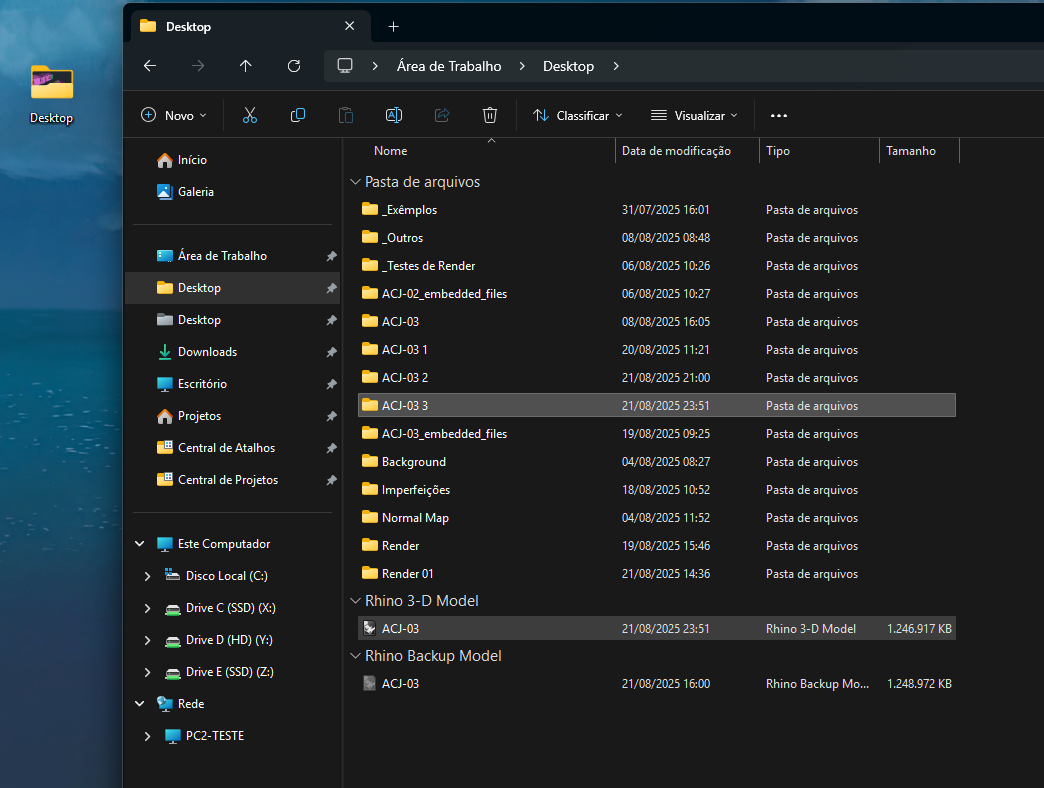Image resolution: width=1044 pixels, height=788 pixels.
Task: Click the Render 01 folder icon
Action: click(370, 572)
